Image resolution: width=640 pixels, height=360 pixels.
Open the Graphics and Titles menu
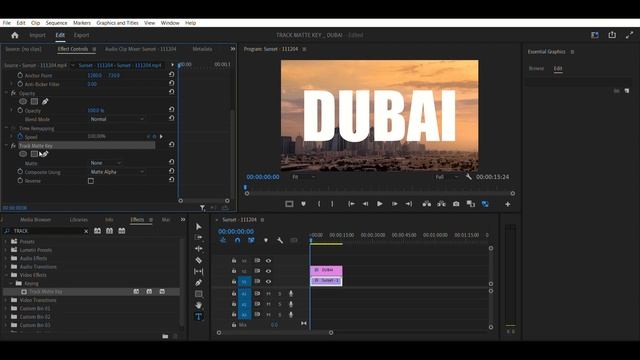click(118, 23)
